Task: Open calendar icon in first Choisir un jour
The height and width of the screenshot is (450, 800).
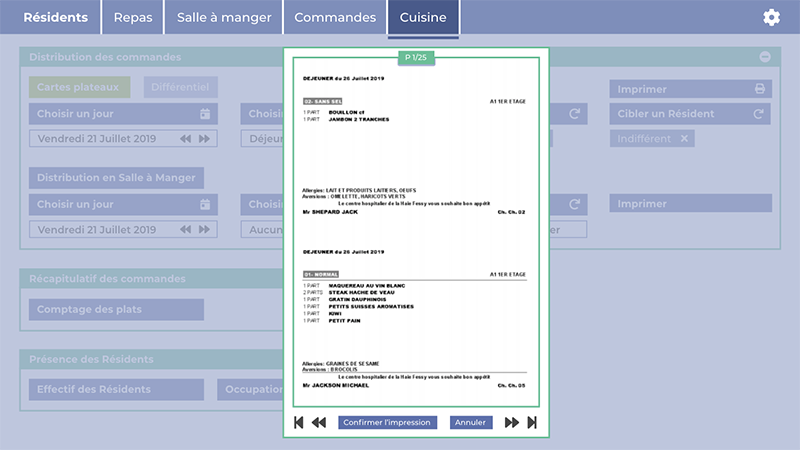Action: (205, 114)
